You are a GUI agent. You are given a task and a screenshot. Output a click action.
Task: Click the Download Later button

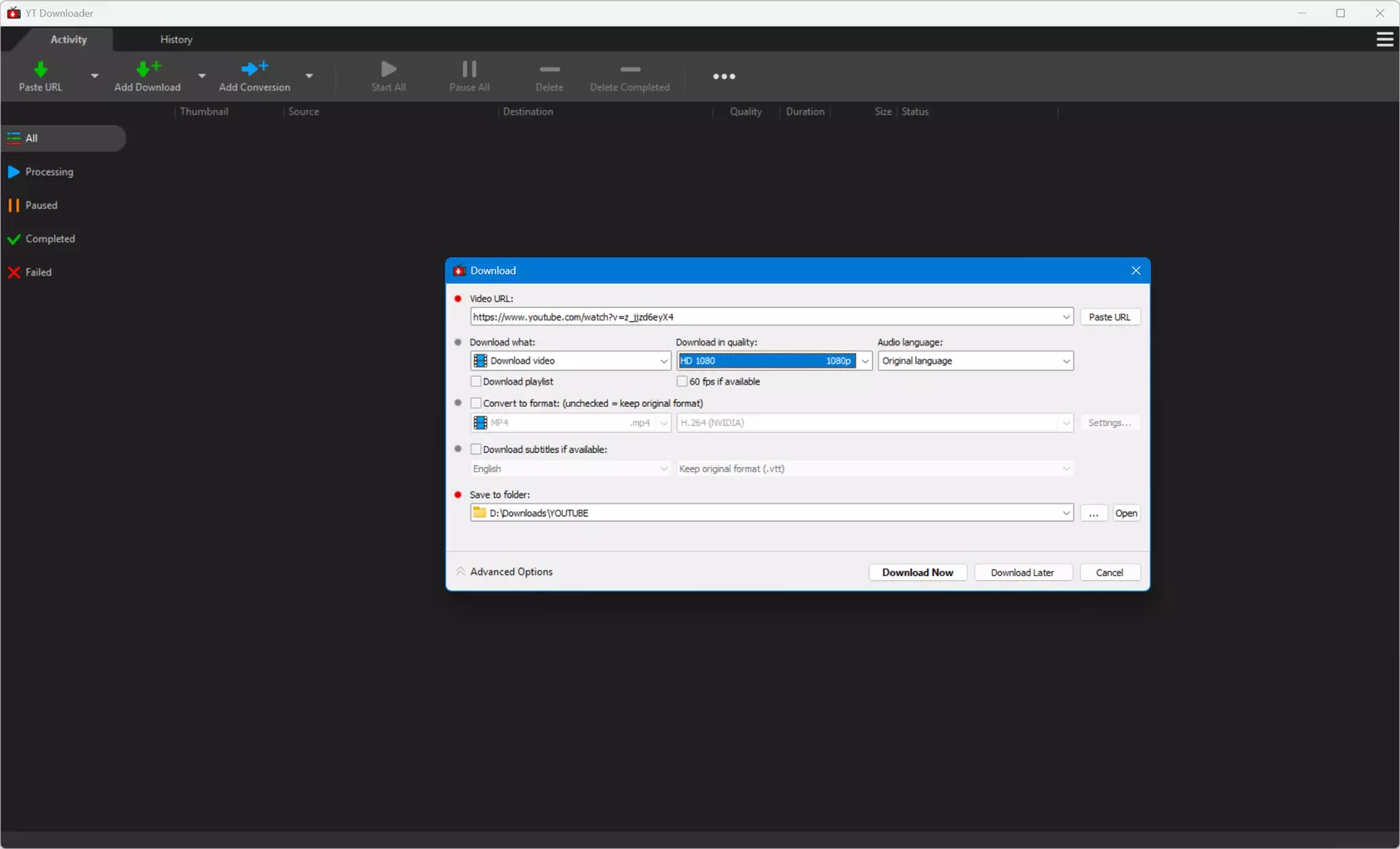coord(1022,573)
